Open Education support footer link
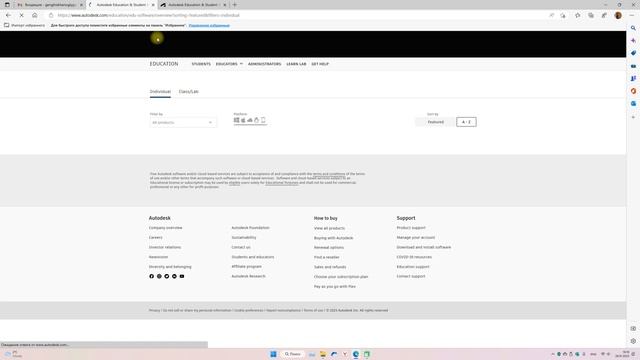 click(x=413, y=267)
